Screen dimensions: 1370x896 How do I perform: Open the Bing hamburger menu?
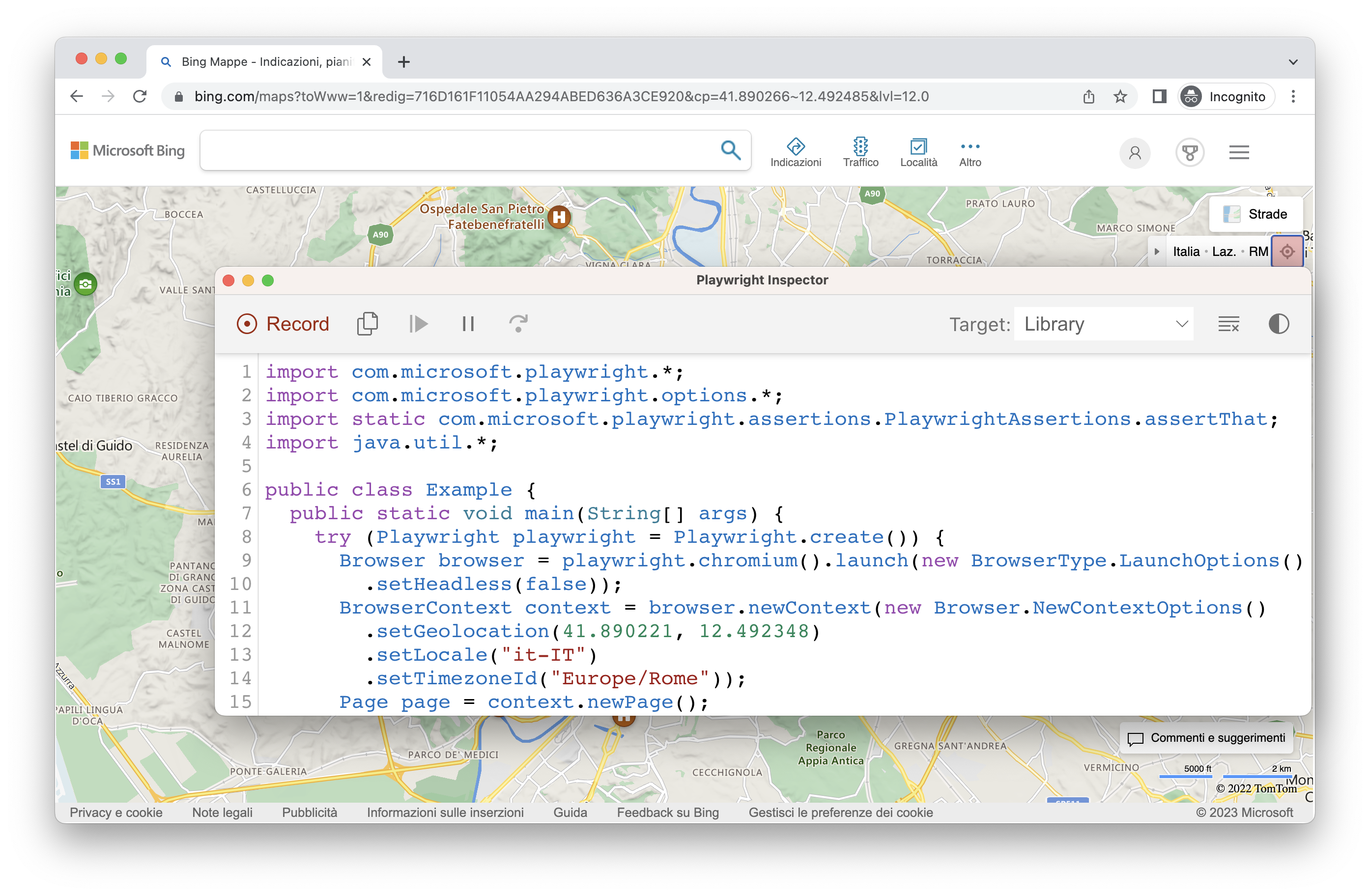1239,152
